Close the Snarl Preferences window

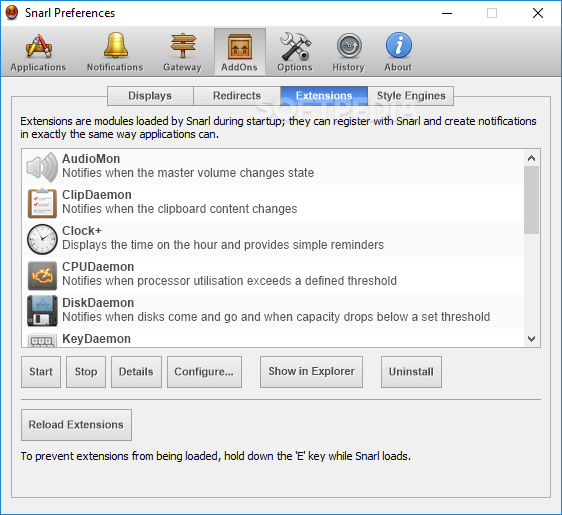pos(538,13)
